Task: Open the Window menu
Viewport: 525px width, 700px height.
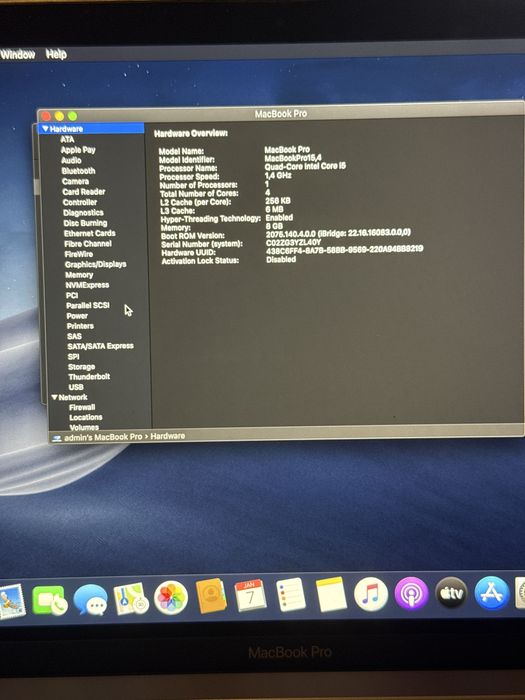Action: pyautogui.click(x=17, y=55)
